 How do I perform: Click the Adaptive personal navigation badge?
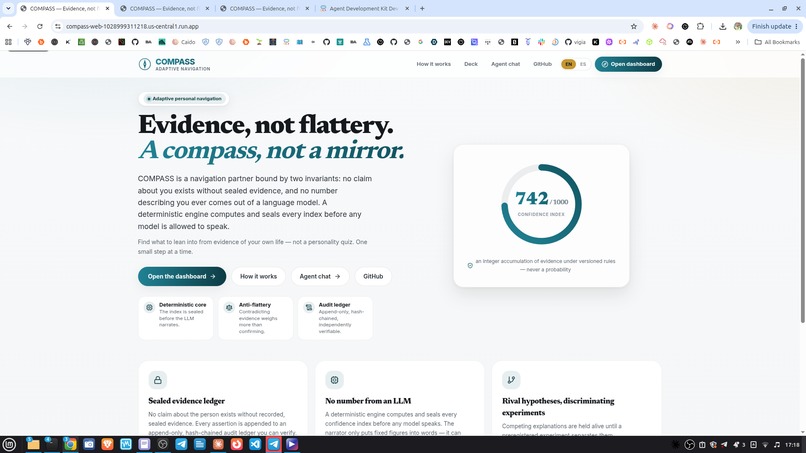184,99
